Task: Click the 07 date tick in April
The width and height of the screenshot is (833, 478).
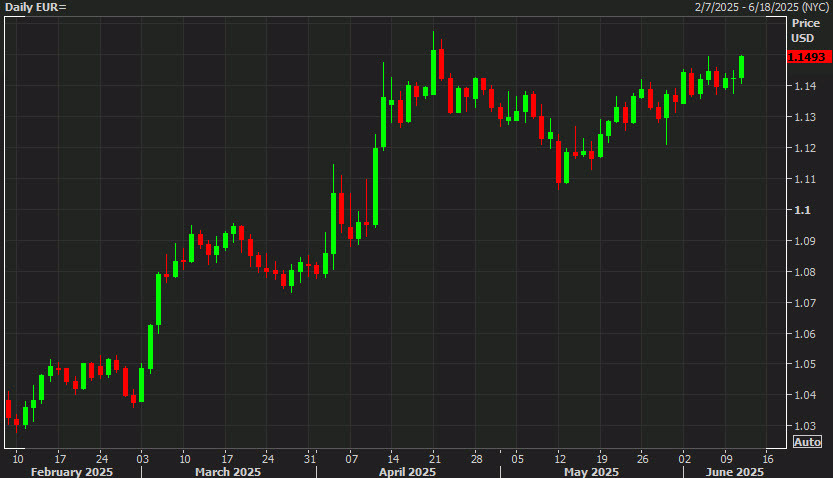Action: 352,459
